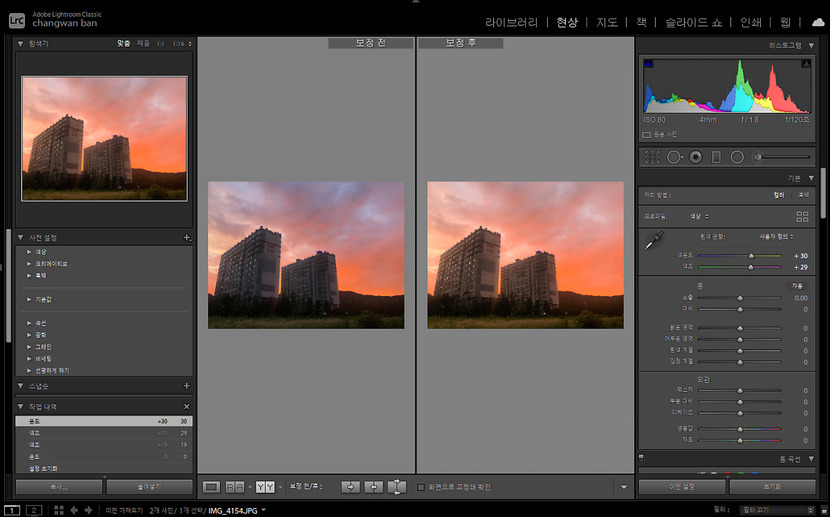Select main window display number 1
Viewport: 830px width, 517px height.
[12, 511]
